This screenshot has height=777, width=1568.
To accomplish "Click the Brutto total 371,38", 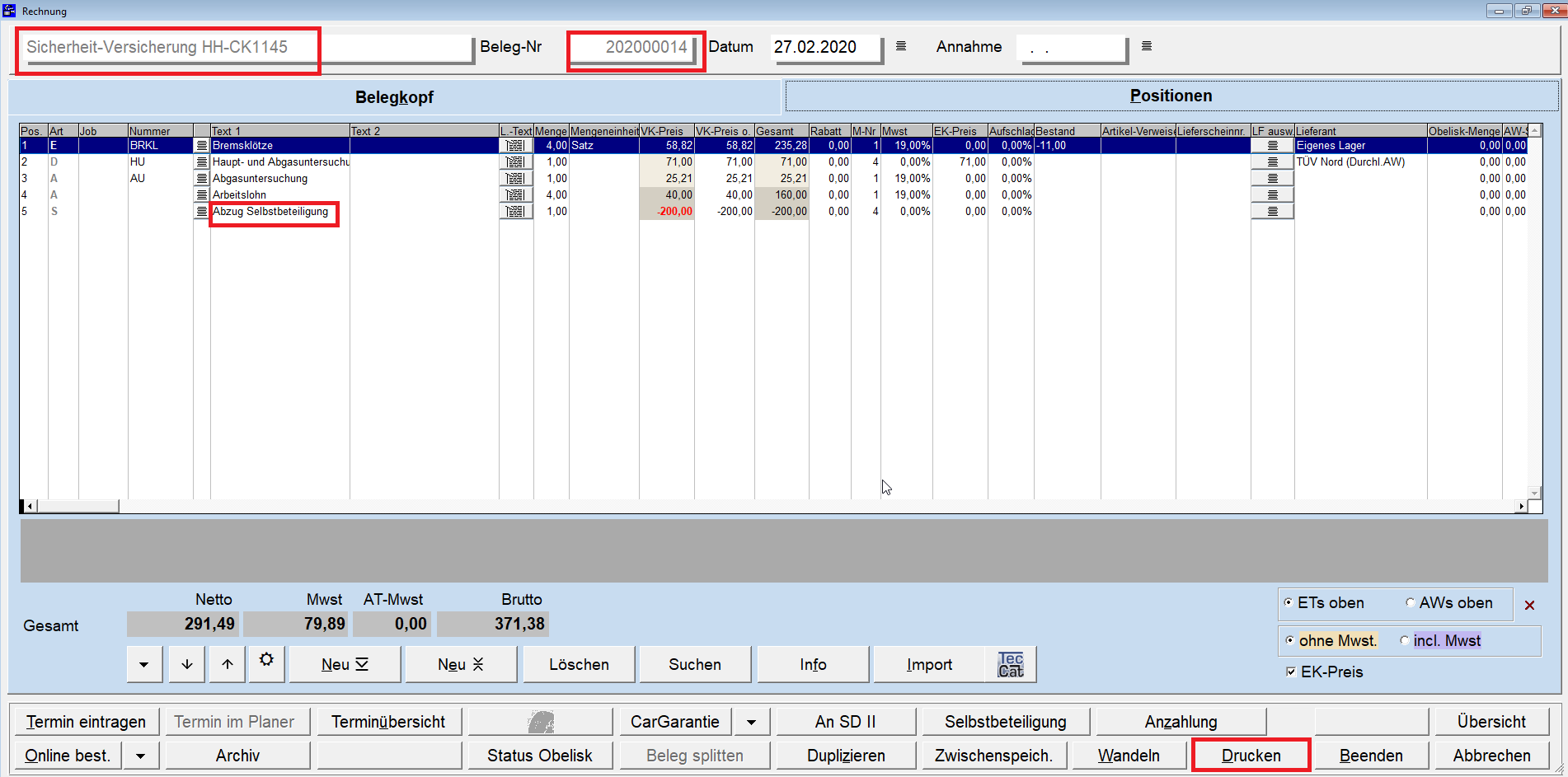I will (493, 624).
